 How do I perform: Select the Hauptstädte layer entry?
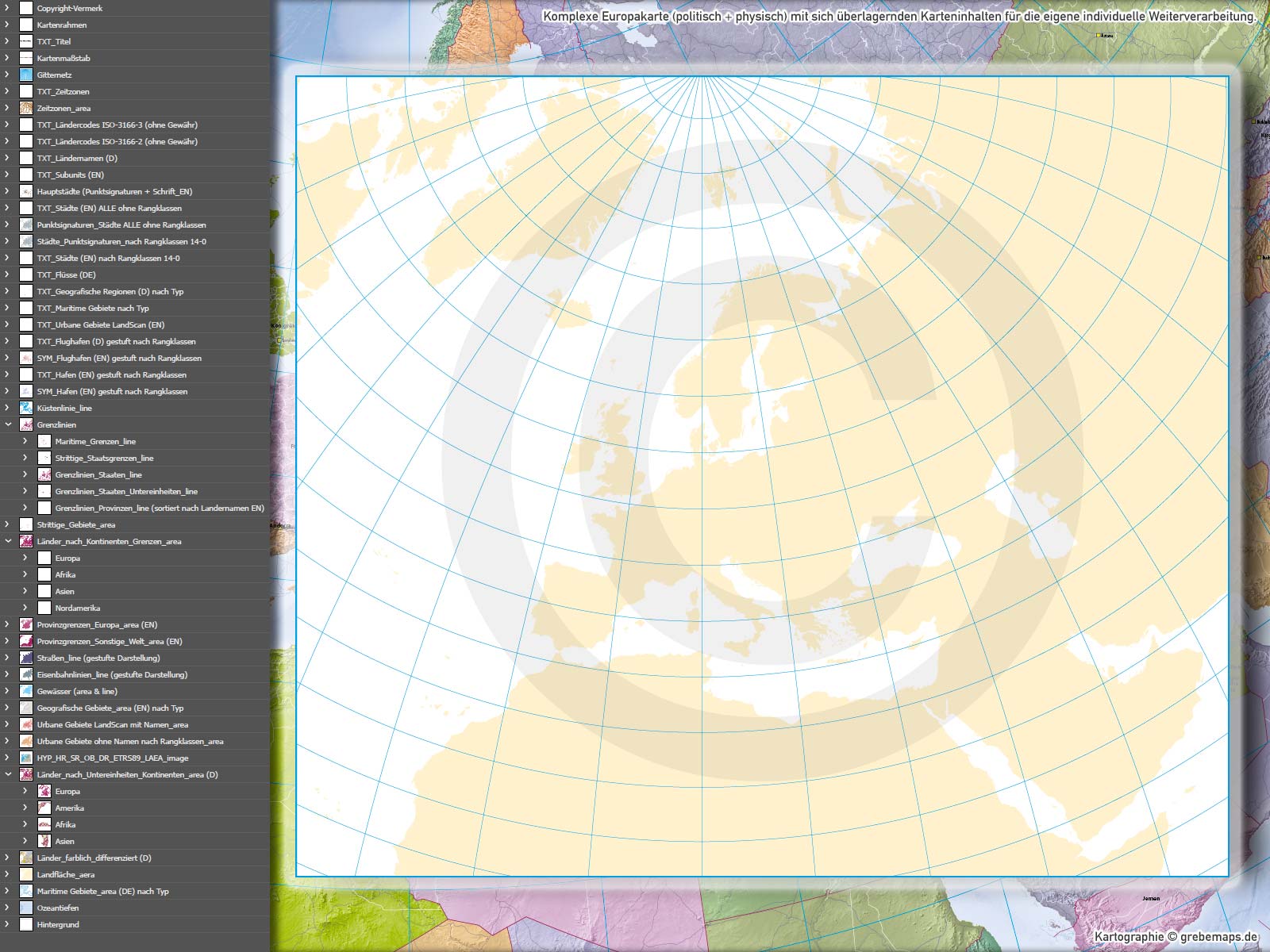coord(114,191)
